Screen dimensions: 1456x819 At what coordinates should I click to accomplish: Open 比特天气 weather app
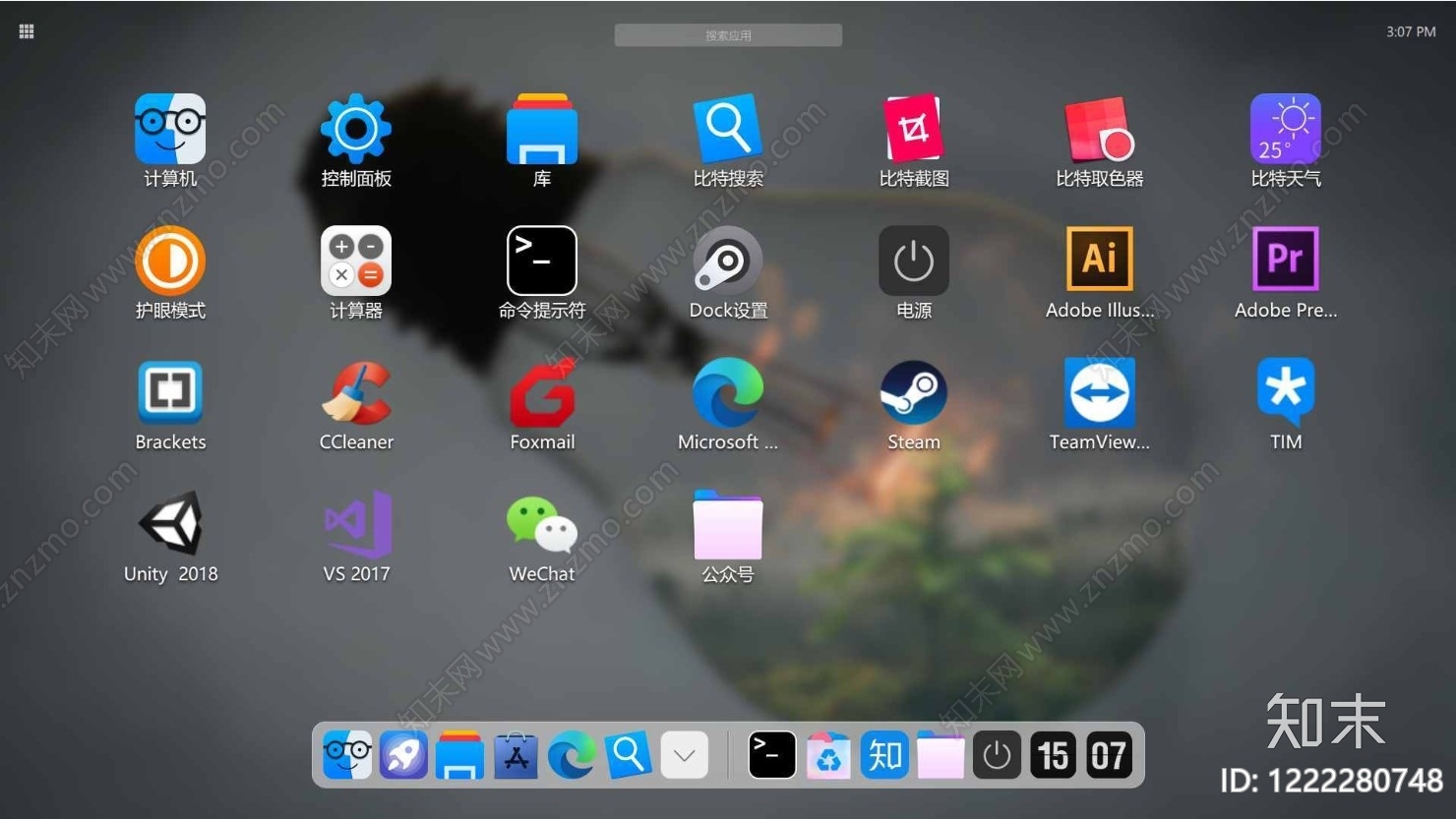pyautogui.click(x=1286, y=129)
